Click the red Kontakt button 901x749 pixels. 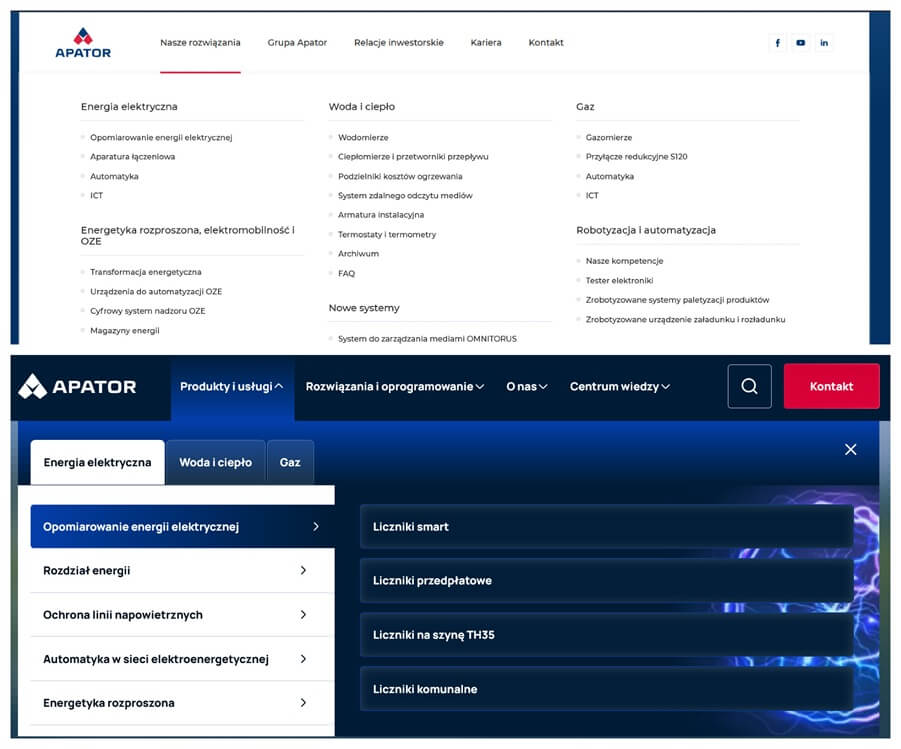[831, 386]
